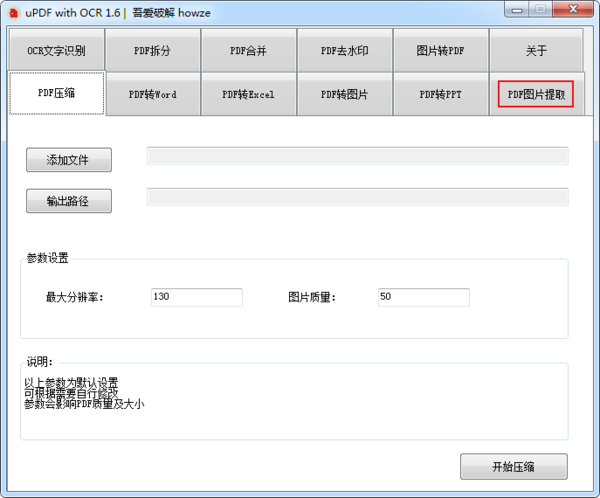Select the PDF合并 tab

[x=248, y=50]
